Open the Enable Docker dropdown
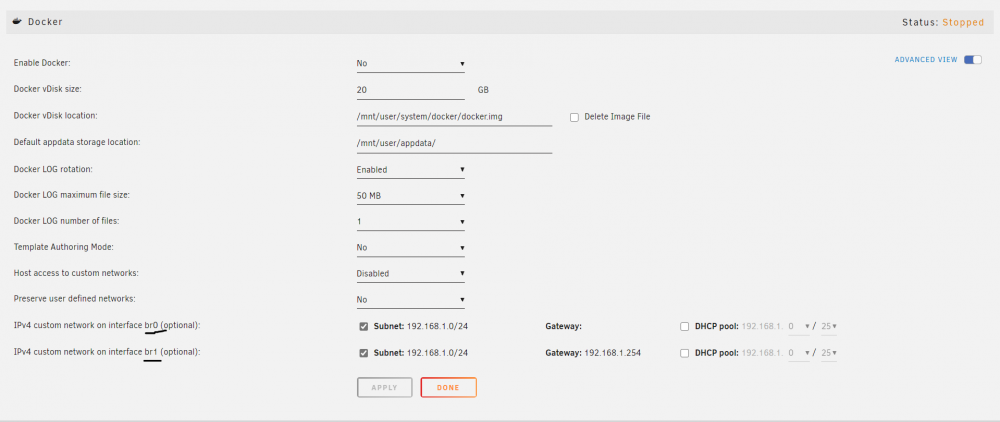The image size is (1000, 422). 411,64
